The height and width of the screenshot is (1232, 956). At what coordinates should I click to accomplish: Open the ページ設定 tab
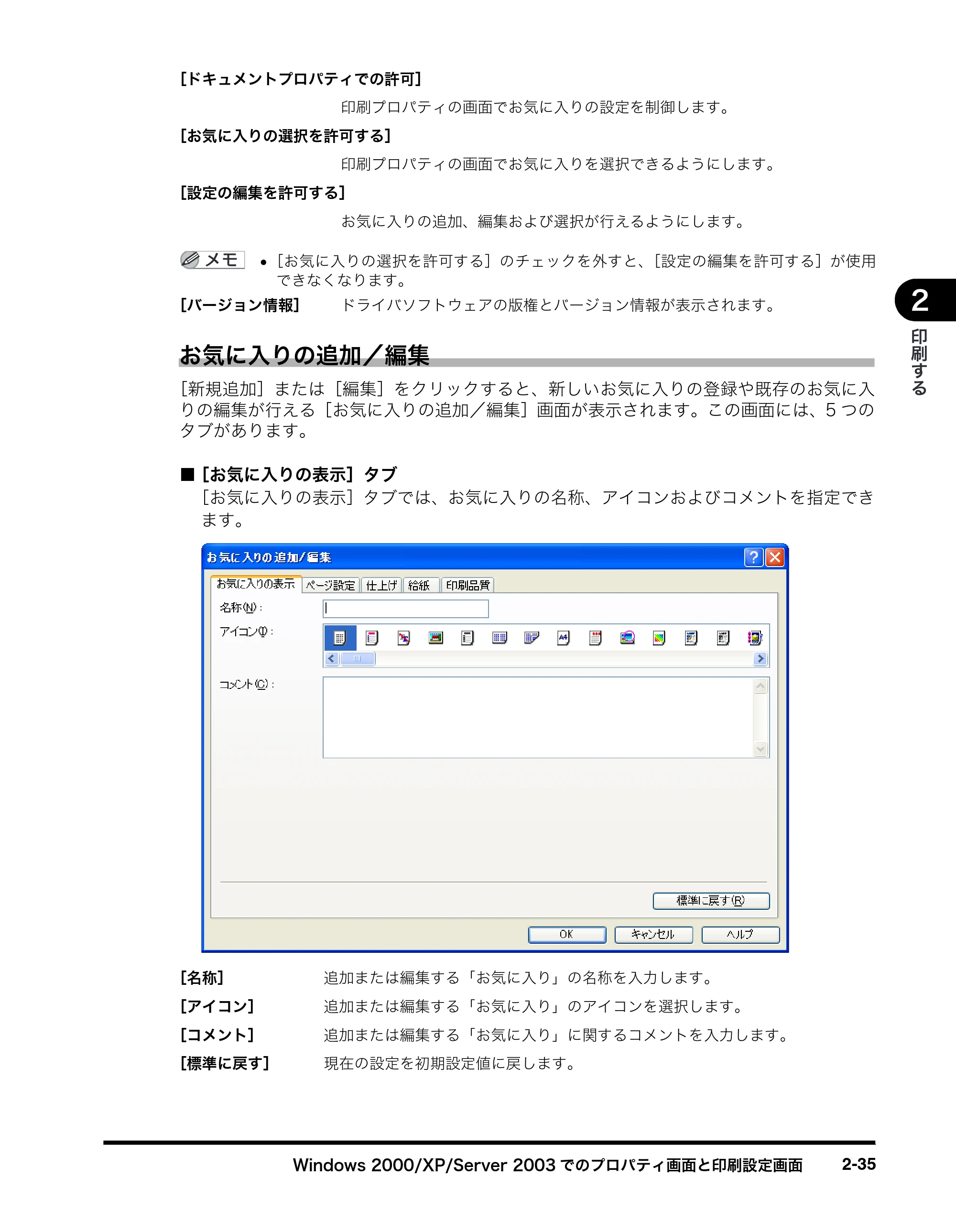(x=330, y=586)
